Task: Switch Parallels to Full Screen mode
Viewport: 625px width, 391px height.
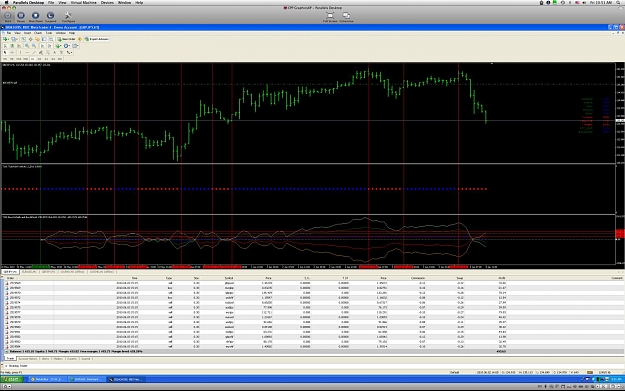Action: point(330,16)
